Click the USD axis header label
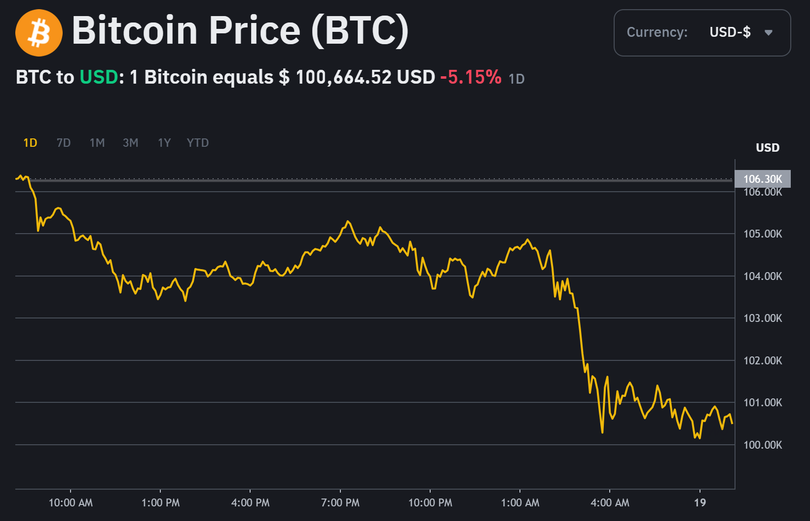The height and width of the screenshot is (521, 810). click(x=767, y=148)
